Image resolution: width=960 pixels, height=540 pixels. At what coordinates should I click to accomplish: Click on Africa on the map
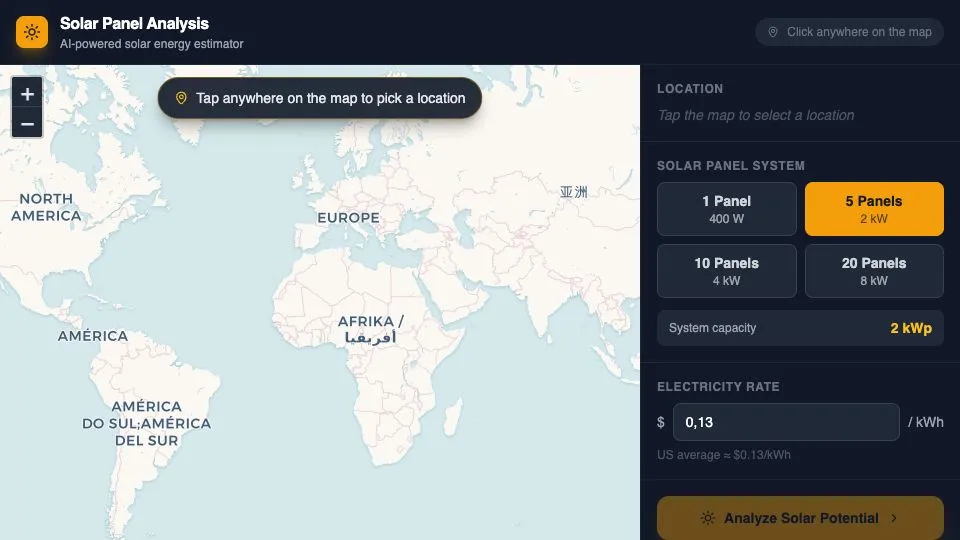[370, 330]
